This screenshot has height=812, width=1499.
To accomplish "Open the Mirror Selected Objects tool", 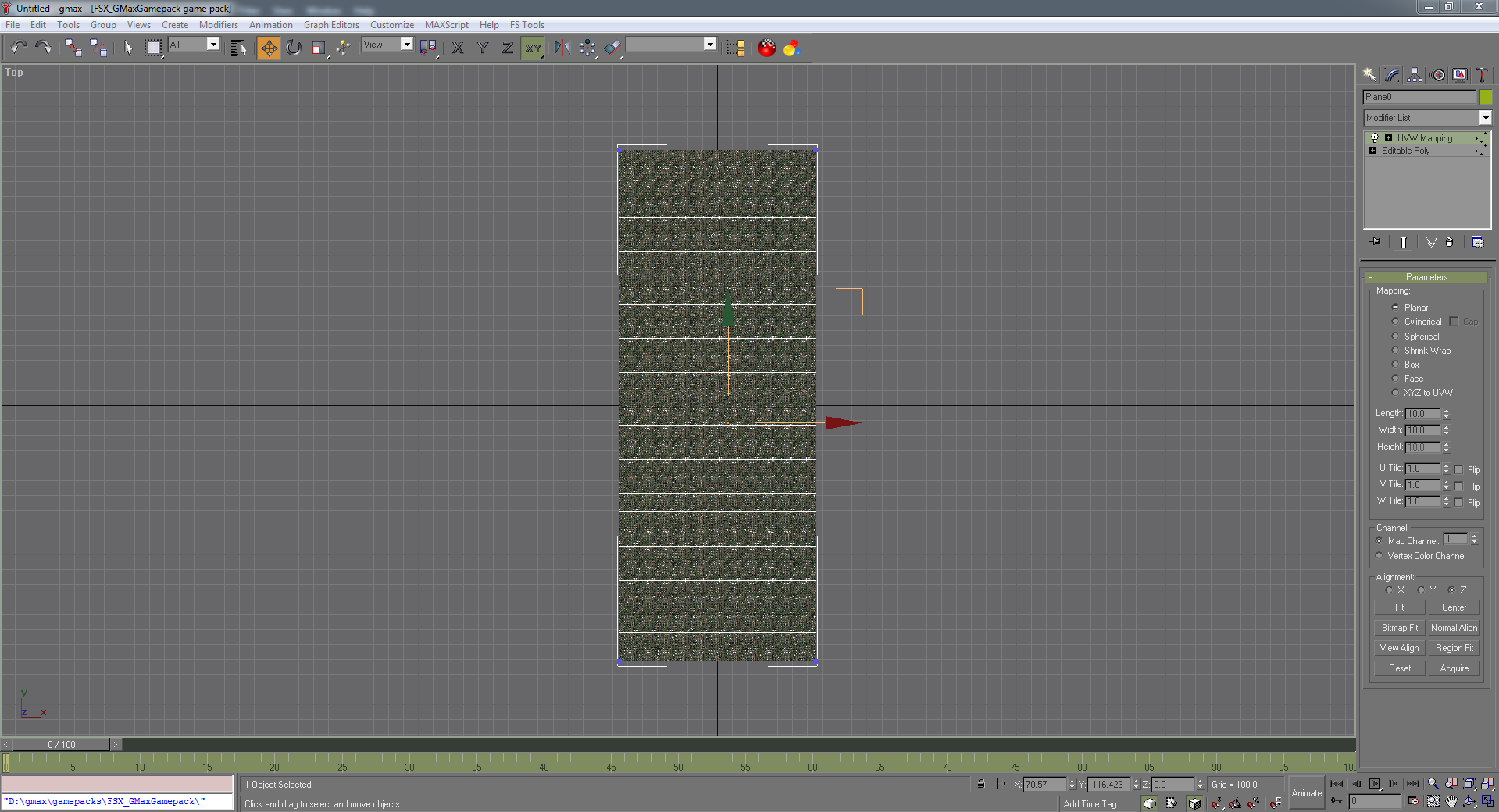I will coord(561,48).
